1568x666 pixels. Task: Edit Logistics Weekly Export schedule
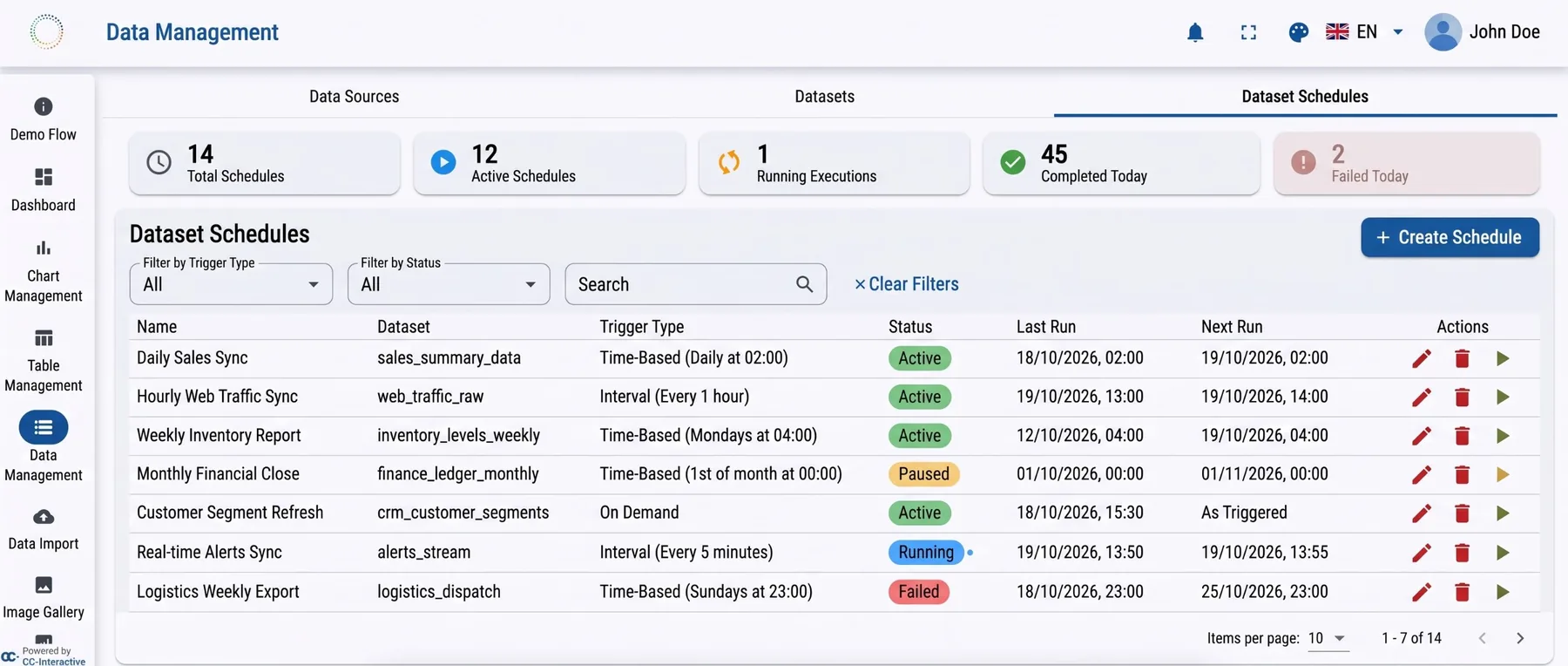(1421, 592)
